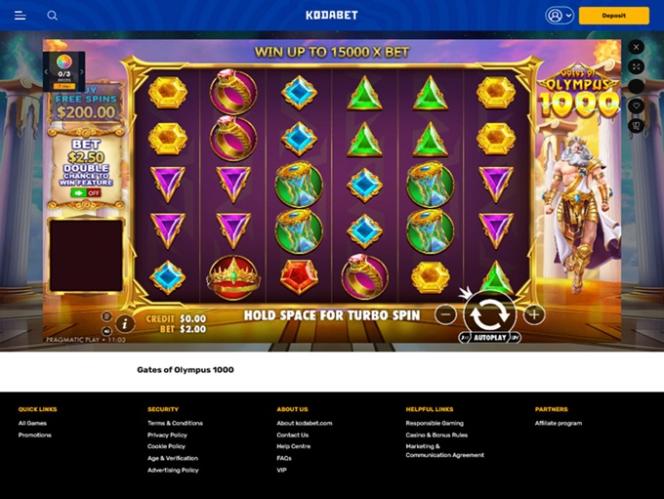This screenshot has width=664, height=499.
Task: Click the search magnifier icon
Action: point(53,16)
